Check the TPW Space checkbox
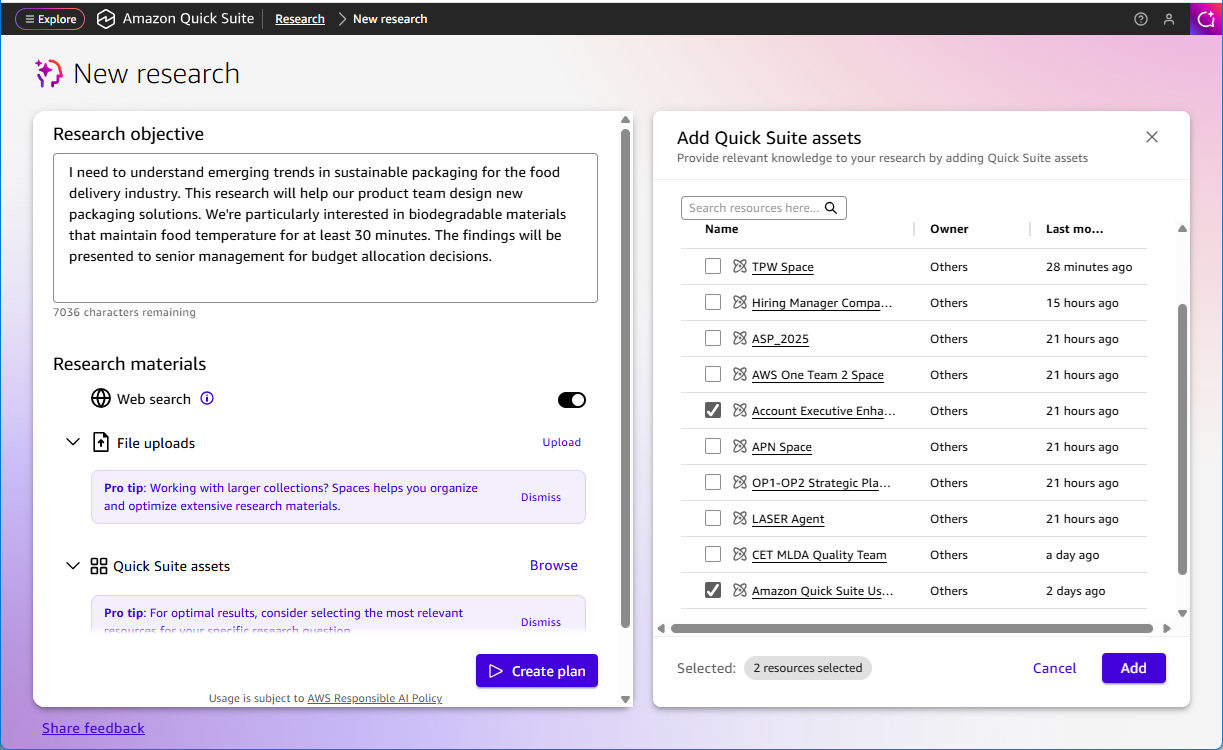 [713, 266]
